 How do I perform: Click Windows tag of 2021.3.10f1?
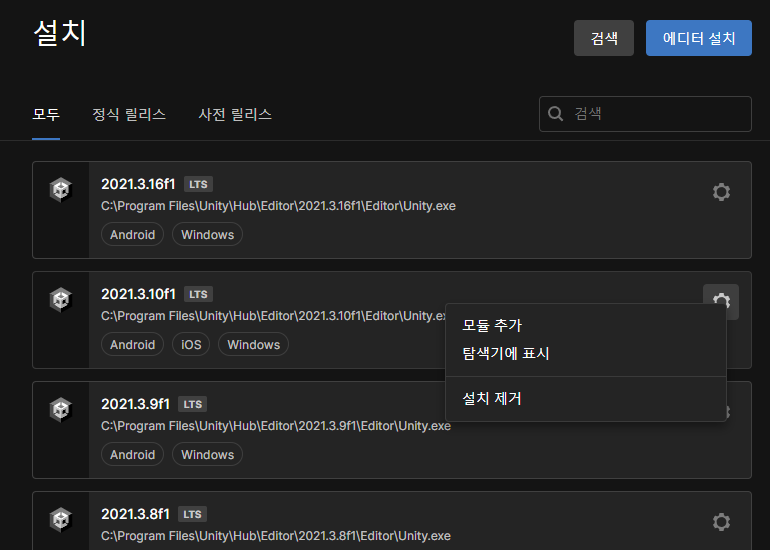pos(253,345)
